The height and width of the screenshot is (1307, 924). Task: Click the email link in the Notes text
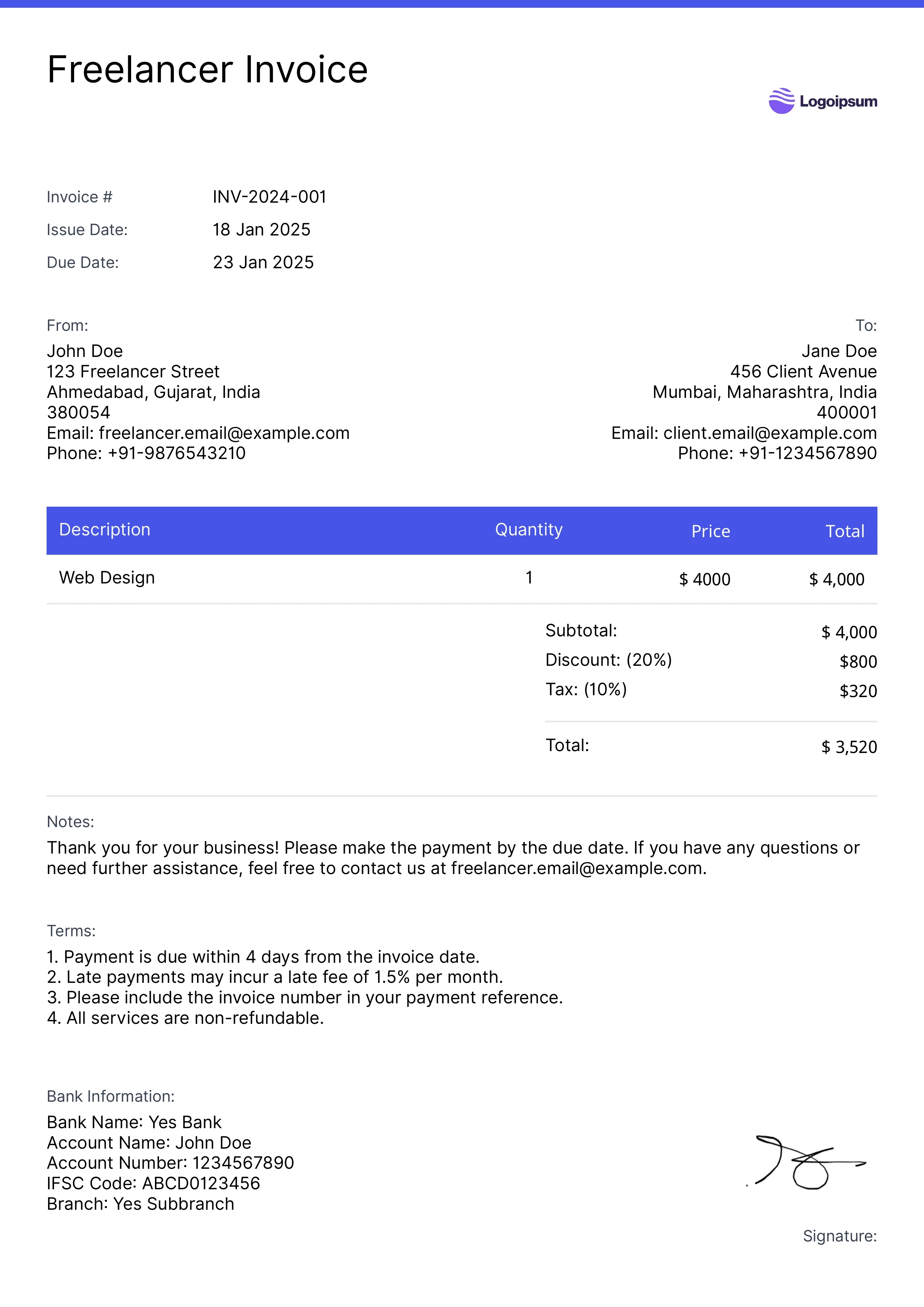tap(578, 868)
